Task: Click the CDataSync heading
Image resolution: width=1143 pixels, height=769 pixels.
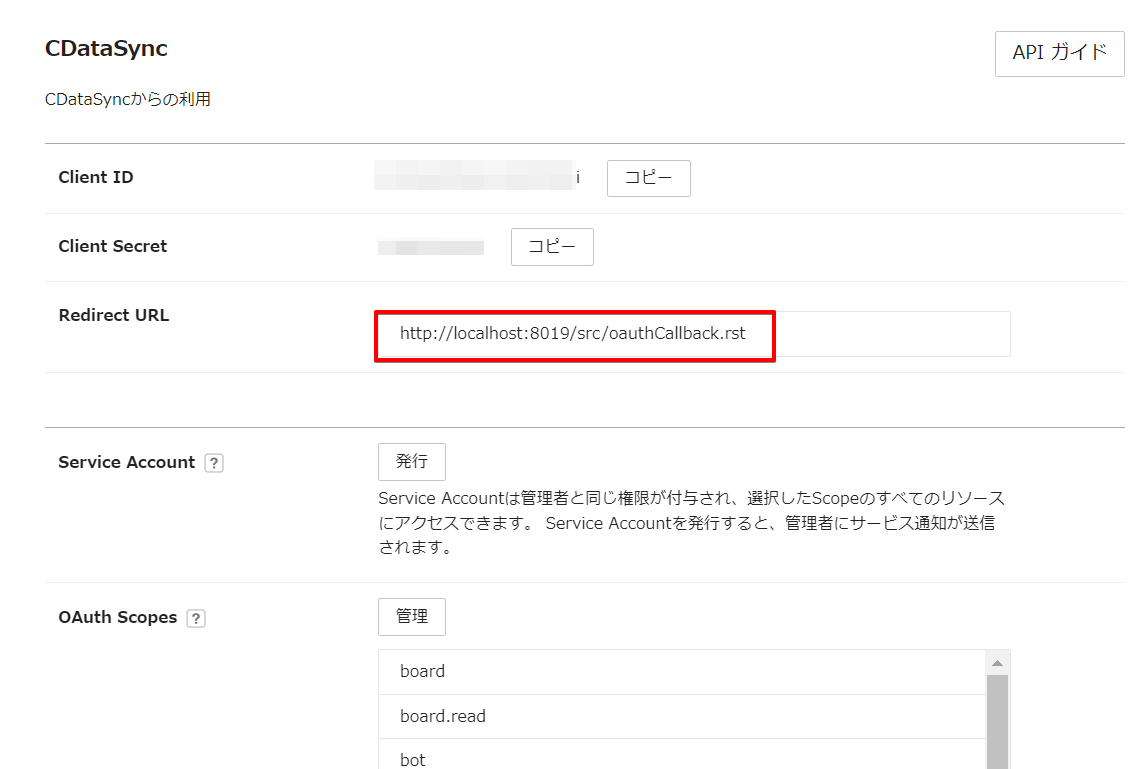Action: tap(106, 48)
